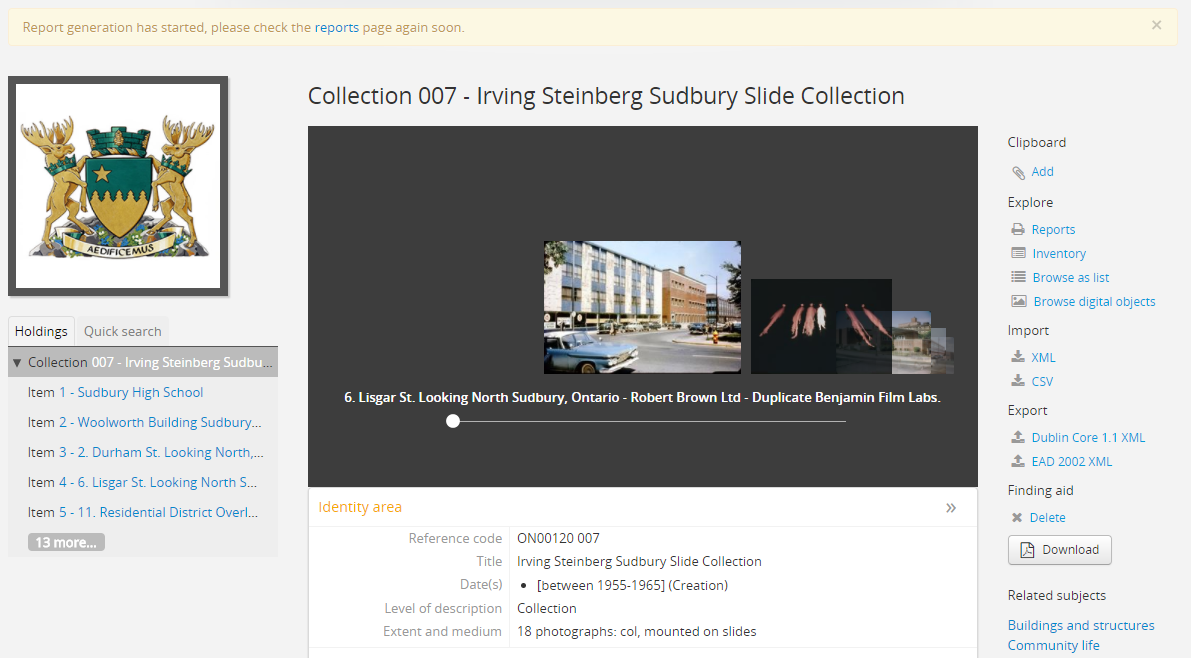Open the Buildings and structures subject link

(x=1080, y=625)
